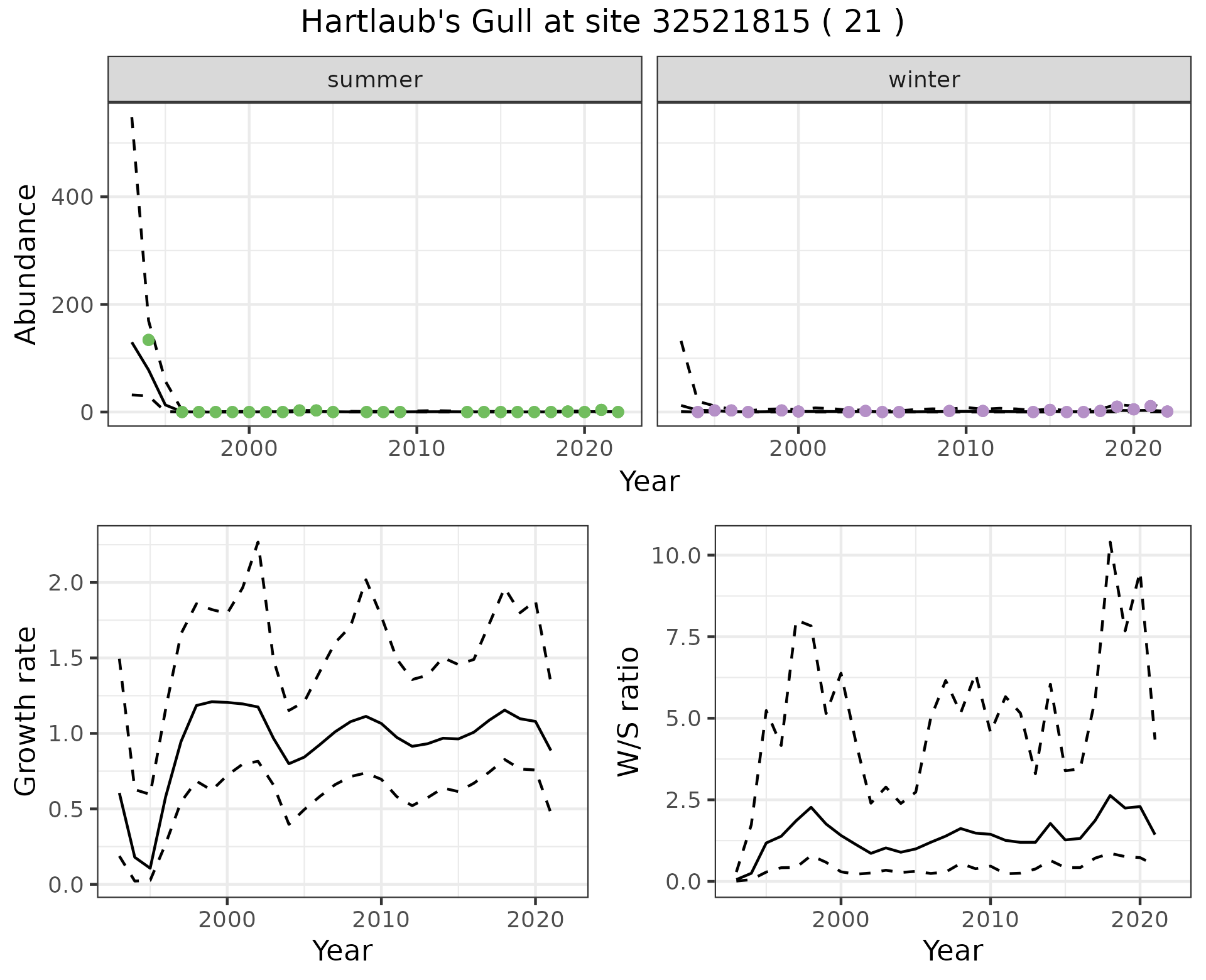The width and height of the screenshot is (1206, 980).
Task: Click the winter facet header strip
Action: coord(923,80)
